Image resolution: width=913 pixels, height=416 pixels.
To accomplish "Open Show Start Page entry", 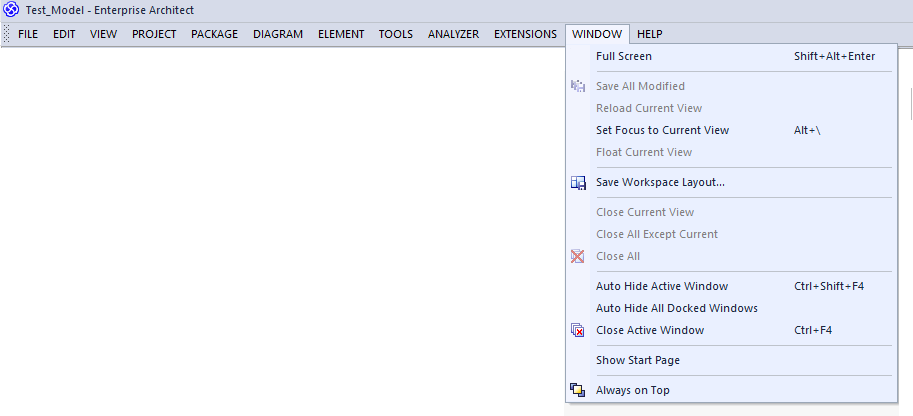I will click(732, 361).
